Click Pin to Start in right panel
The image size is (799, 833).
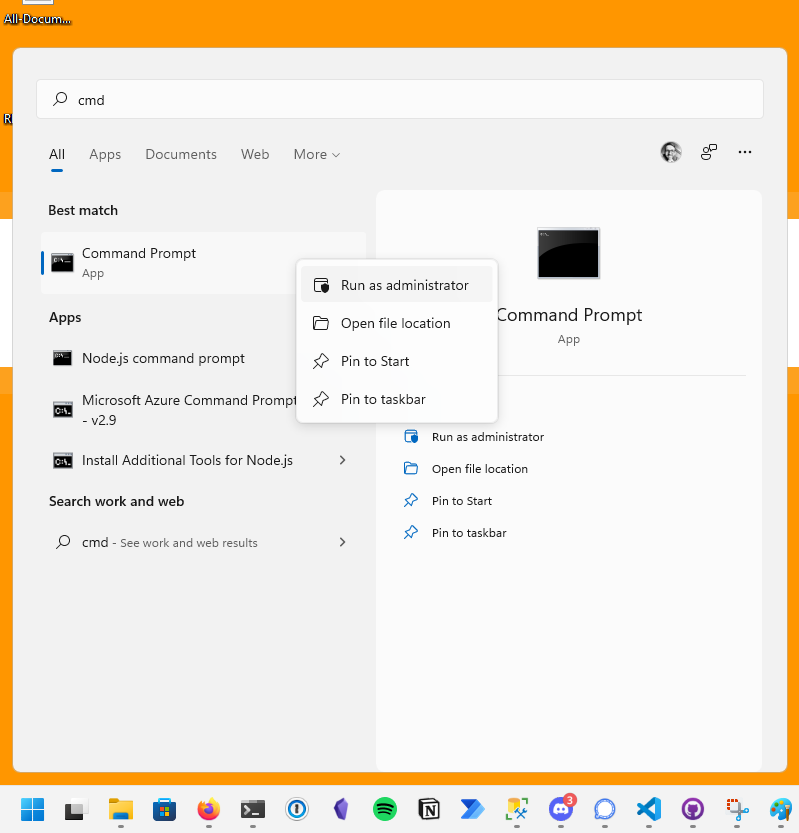coord(461,501)
